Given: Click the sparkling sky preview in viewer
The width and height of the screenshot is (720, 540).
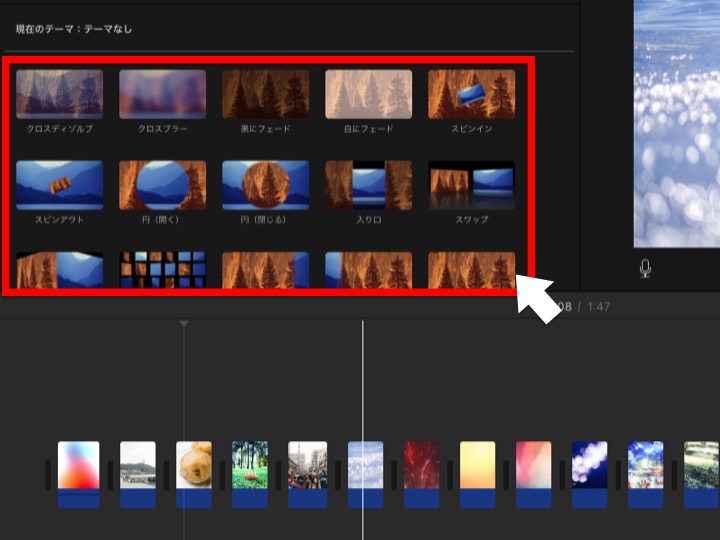Looking at the screenshot, I should (x=677, y=124).
